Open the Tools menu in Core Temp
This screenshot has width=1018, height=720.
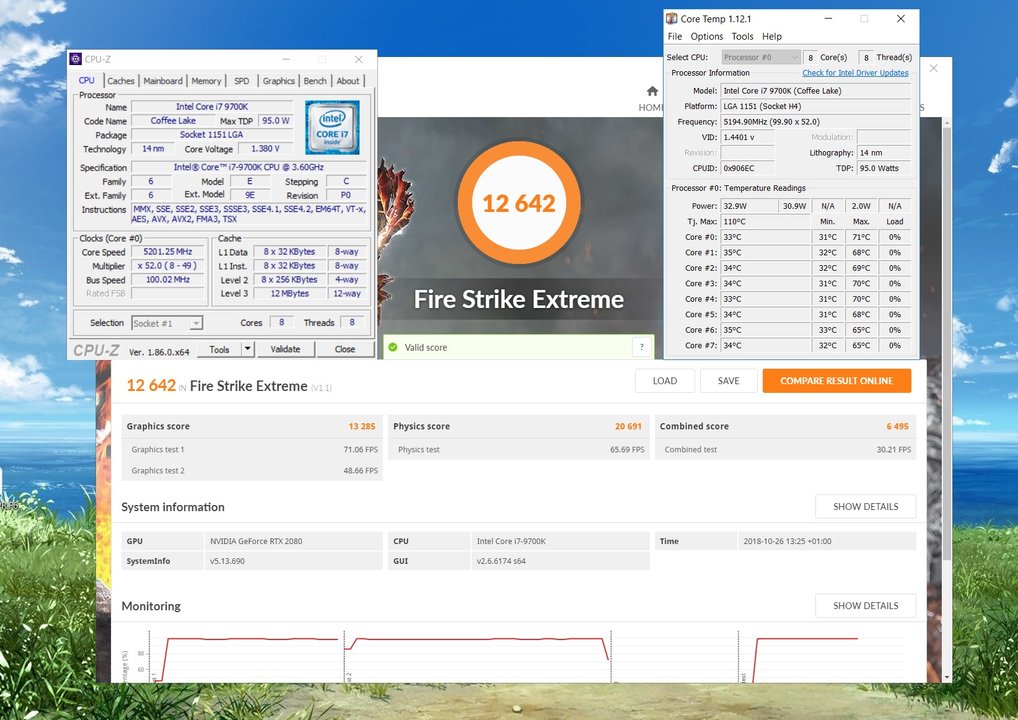point(742,36)
